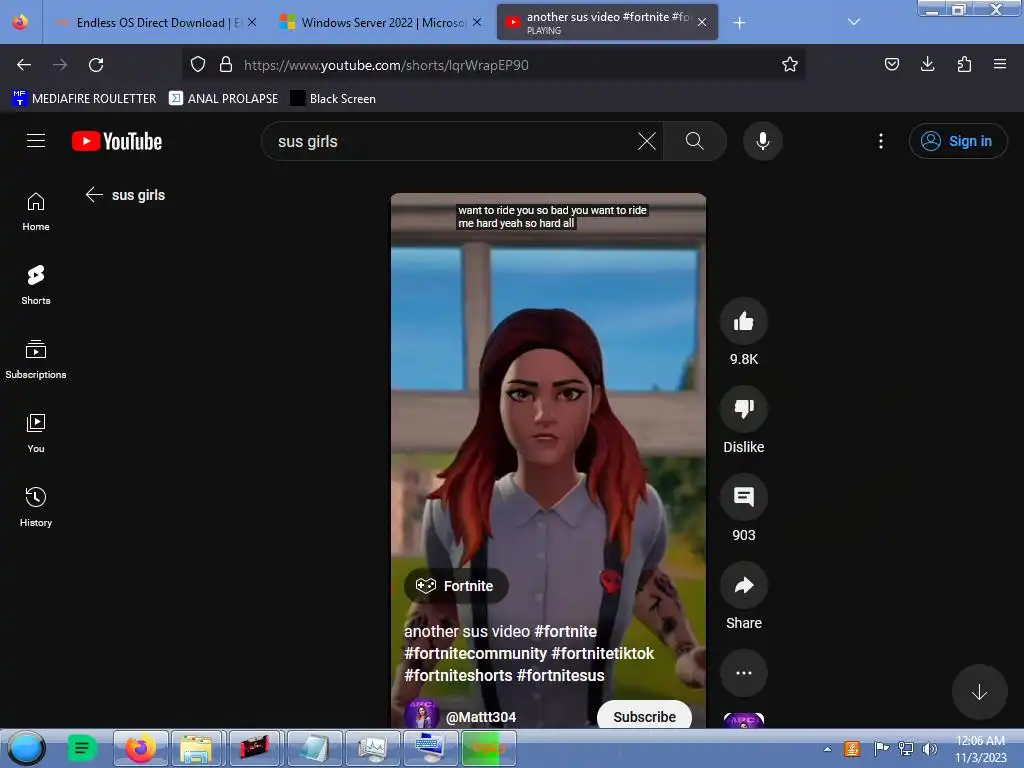Image resolution: width=1024 pixels, height=768 pixels.
Task: List all tabs with the chevron
Action: click(854, 22)
